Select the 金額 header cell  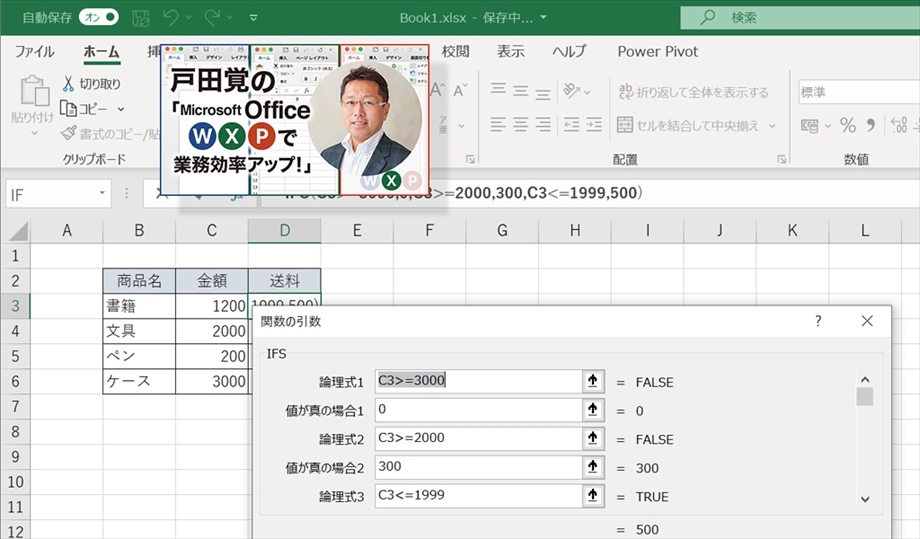coord(212,280)
